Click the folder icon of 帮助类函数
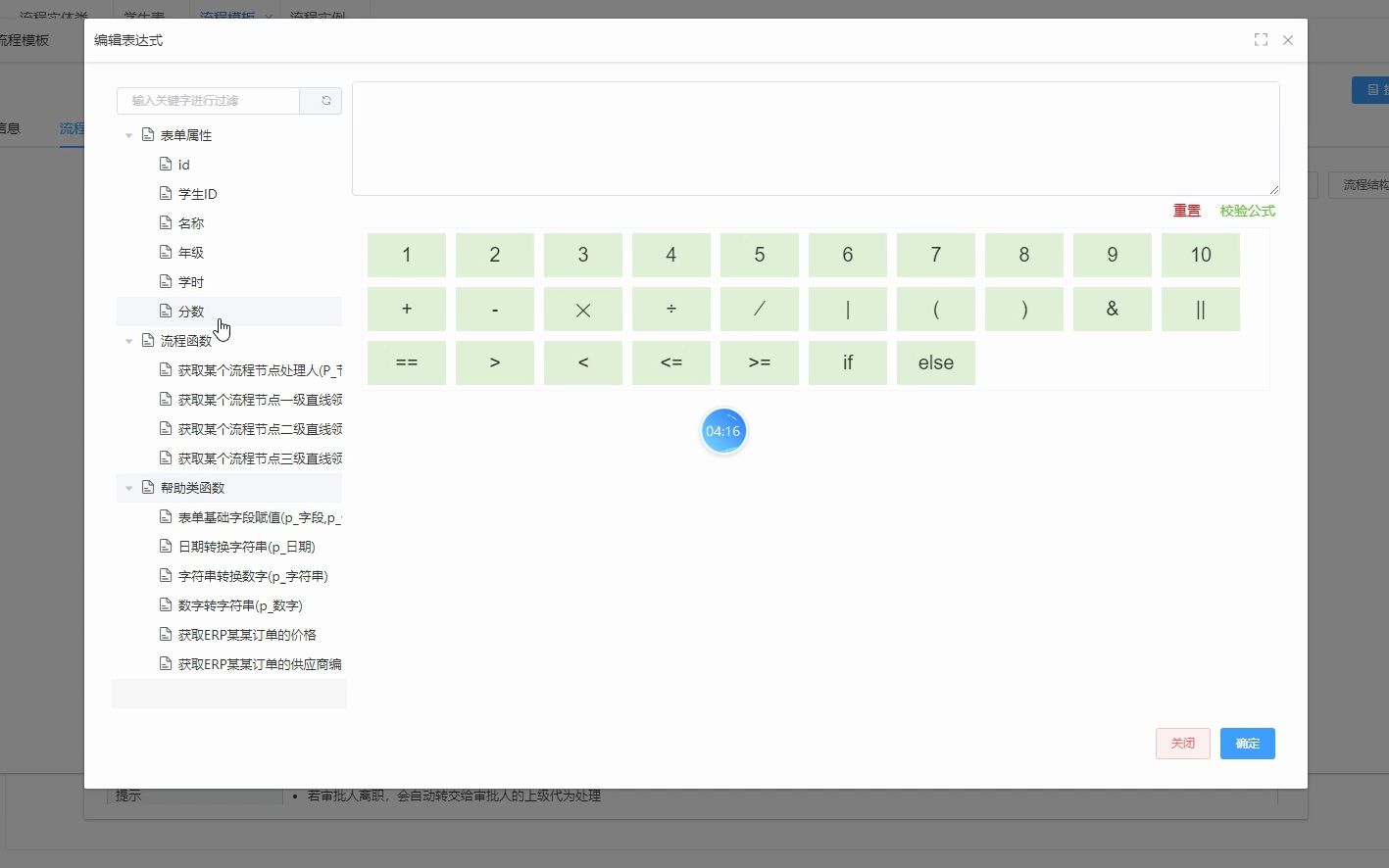Screen dimensions: 1389x868 pos(148,488)
